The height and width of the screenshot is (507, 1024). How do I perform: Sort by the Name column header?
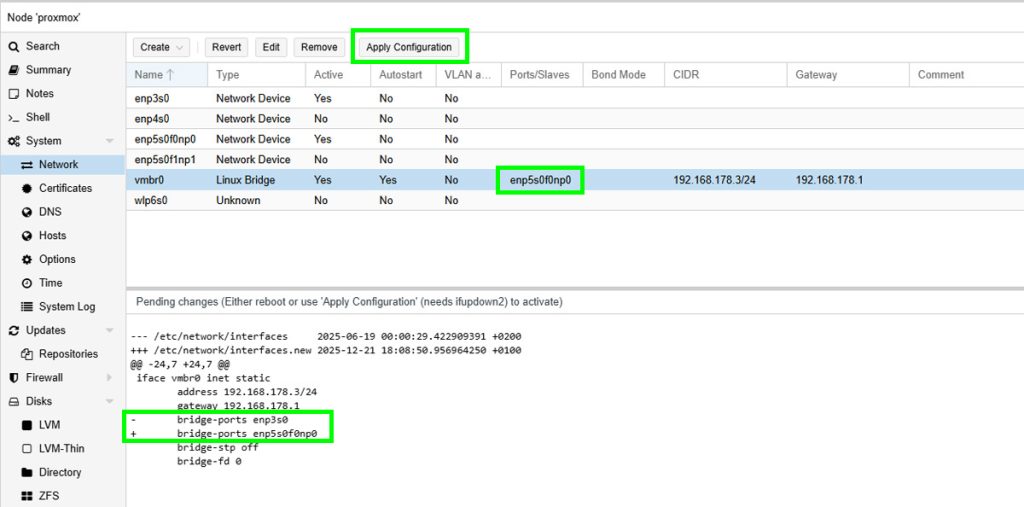[148, 75]
